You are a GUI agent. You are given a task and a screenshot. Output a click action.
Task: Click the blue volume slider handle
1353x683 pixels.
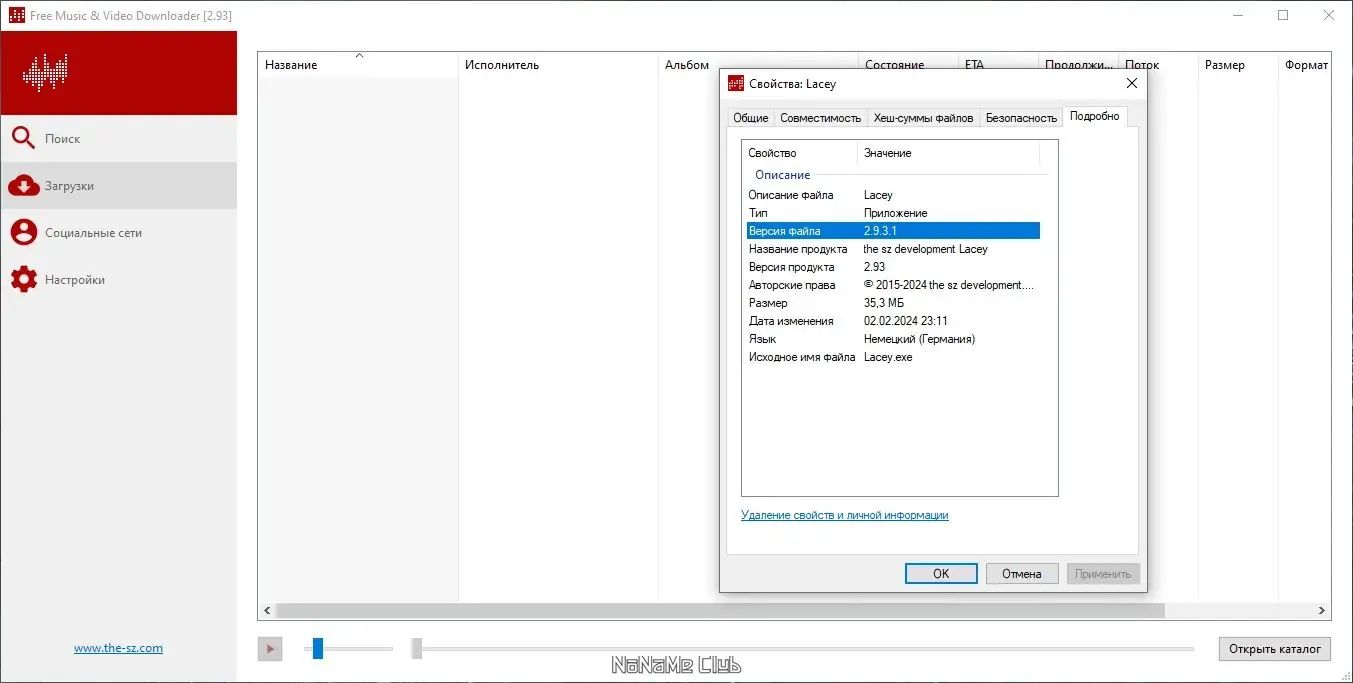coord(318,649)
